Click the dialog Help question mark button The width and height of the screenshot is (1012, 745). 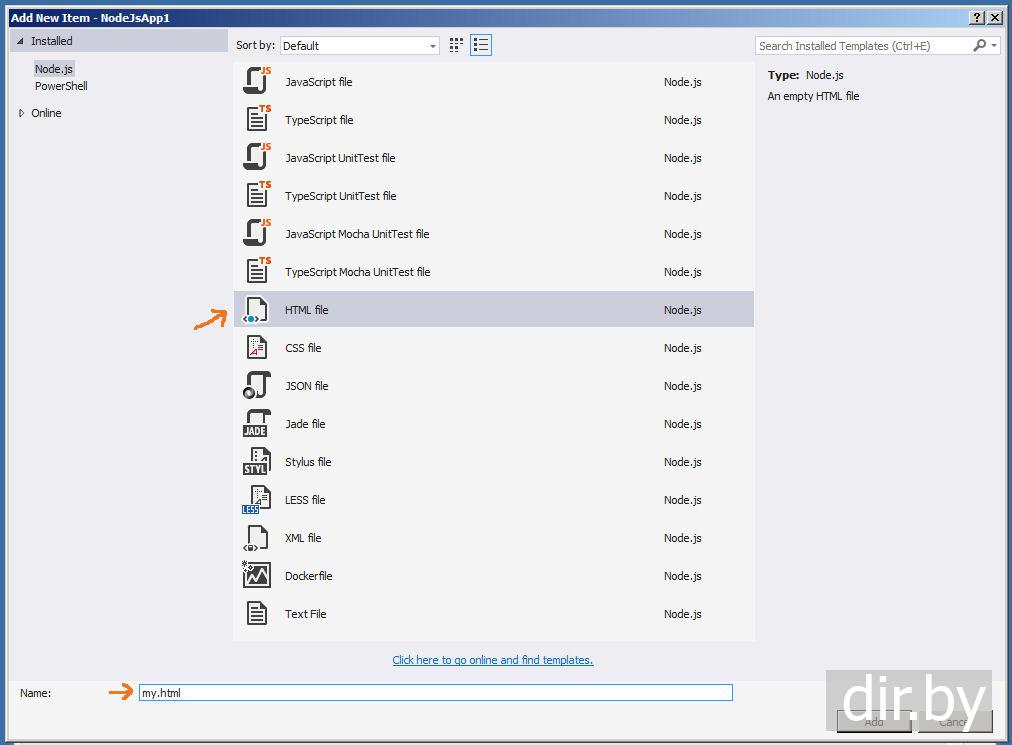pos(978,18)
